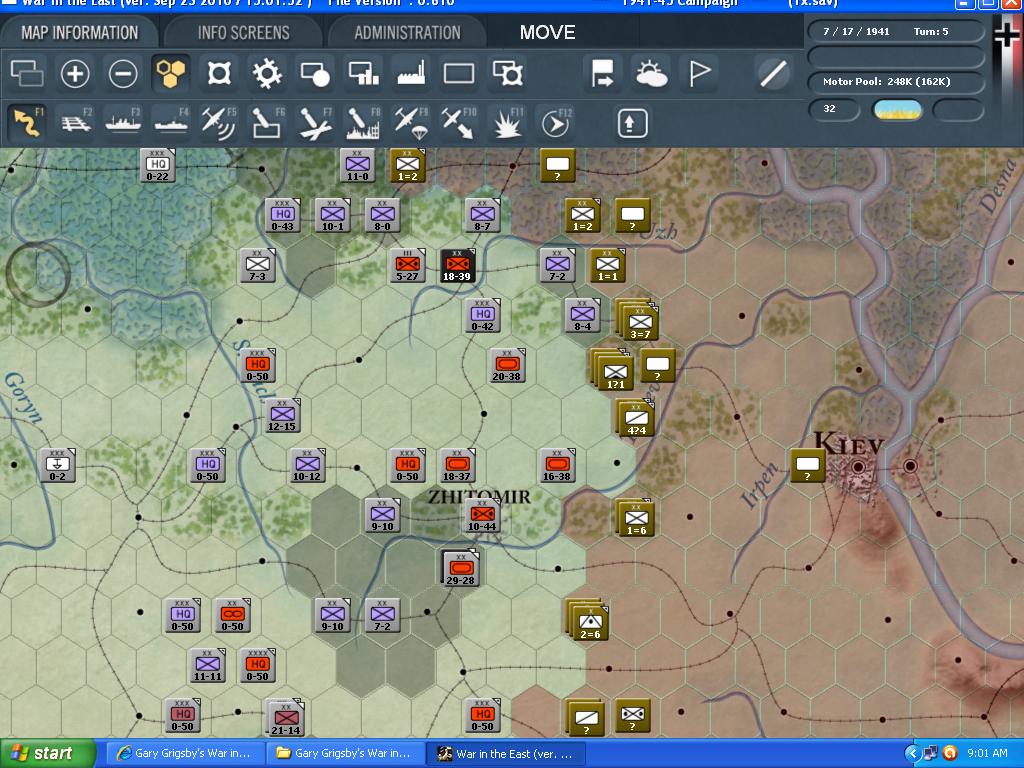1024x768 pixels.
Task: Select Air transfer F10 icon
Action: (458, 123)
